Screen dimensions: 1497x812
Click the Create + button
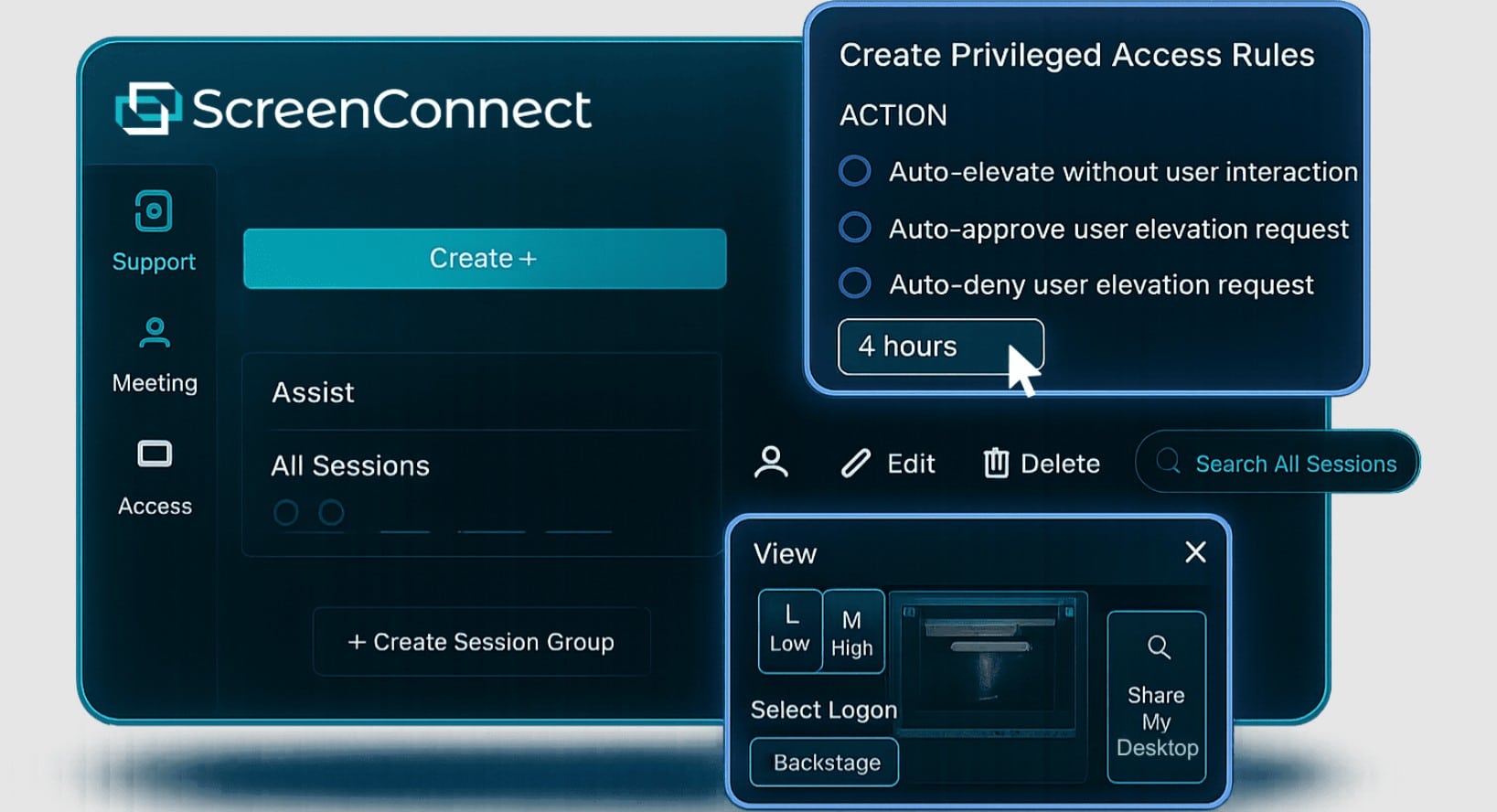[x=485, y=259]
